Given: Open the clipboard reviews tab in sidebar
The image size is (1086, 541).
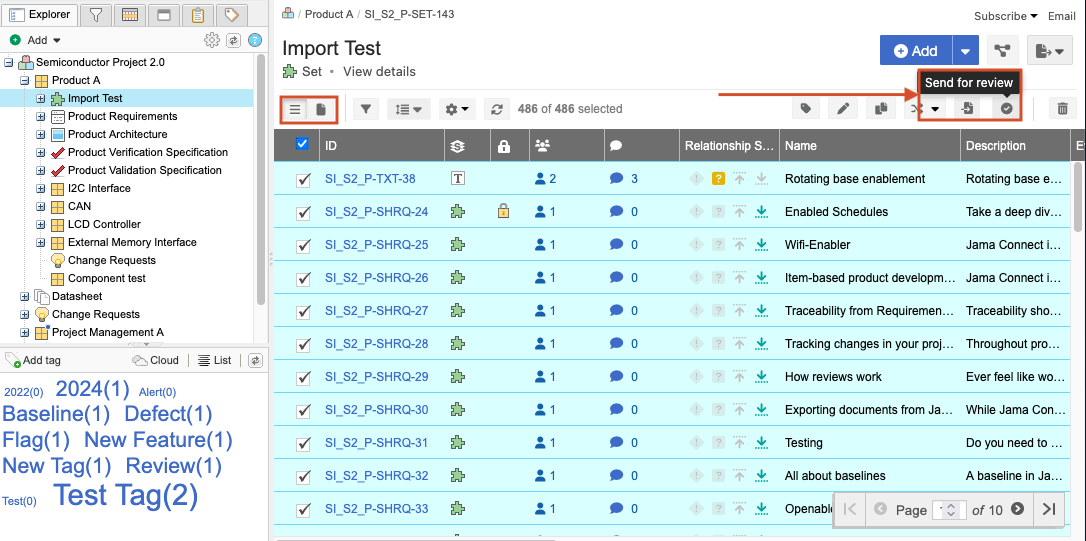Looking at the screenshot, I should coord(198,14).
